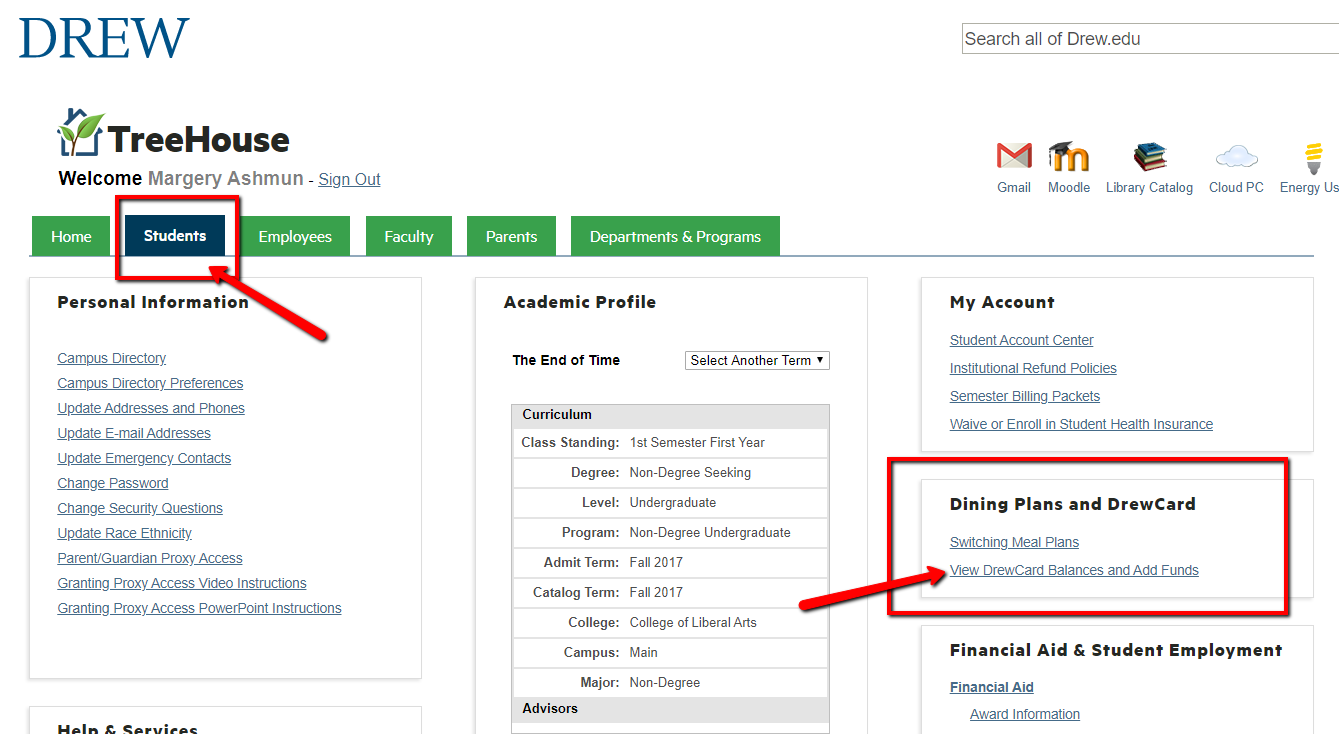Open the Moodle icon

(1068, 156)
